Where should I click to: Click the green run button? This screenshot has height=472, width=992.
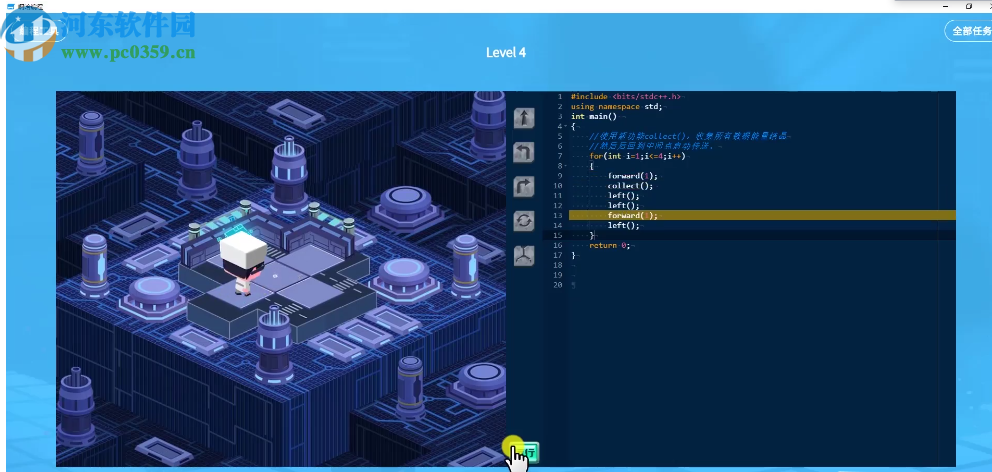(526, 452)
